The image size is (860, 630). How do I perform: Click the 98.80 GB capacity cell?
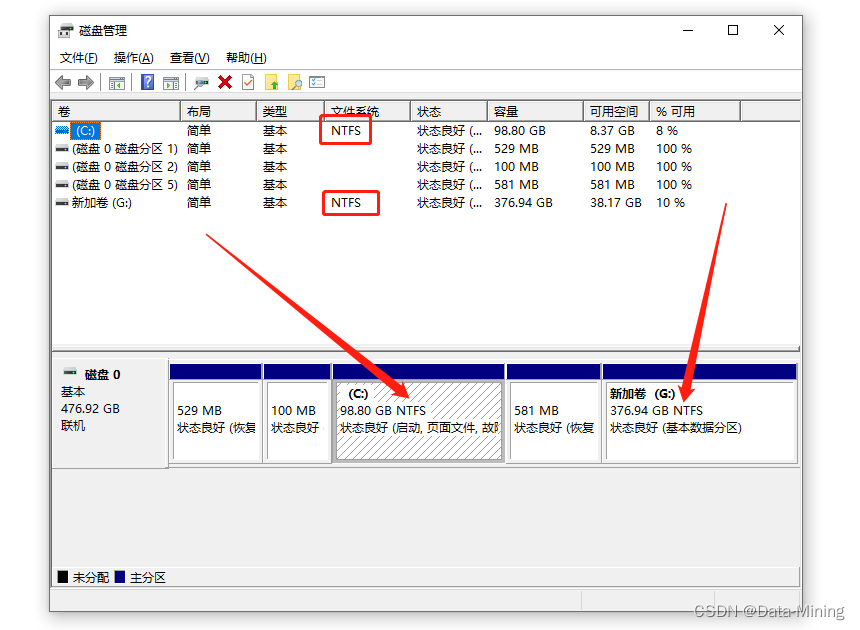coord(519,130)
